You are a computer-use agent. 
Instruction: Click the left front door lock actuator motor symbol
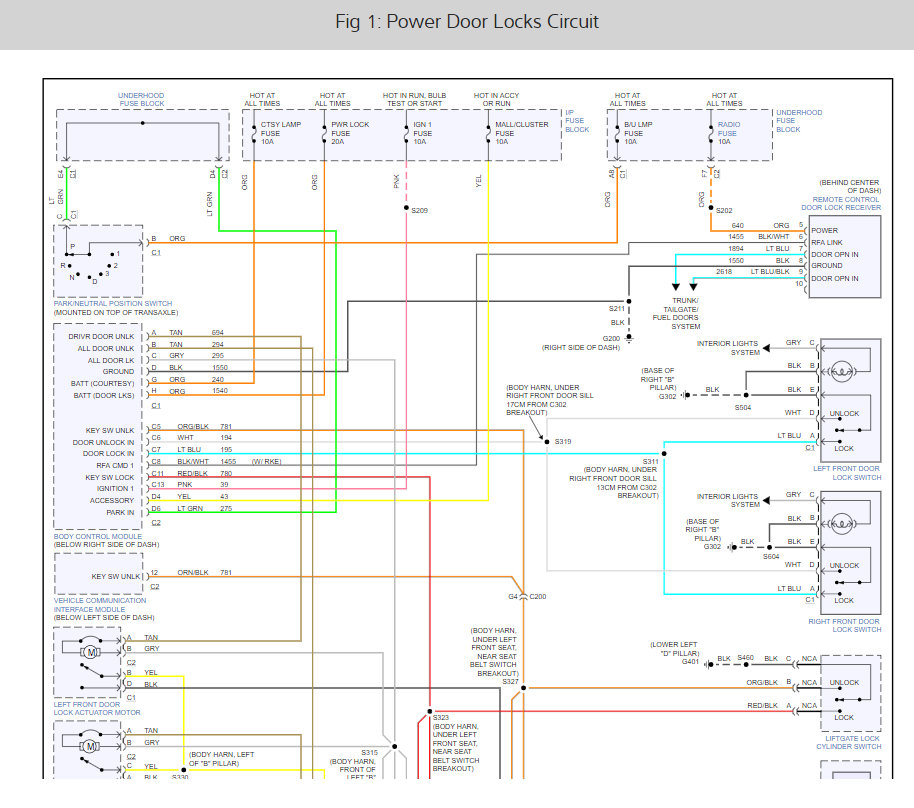click(x=88, y=652)
